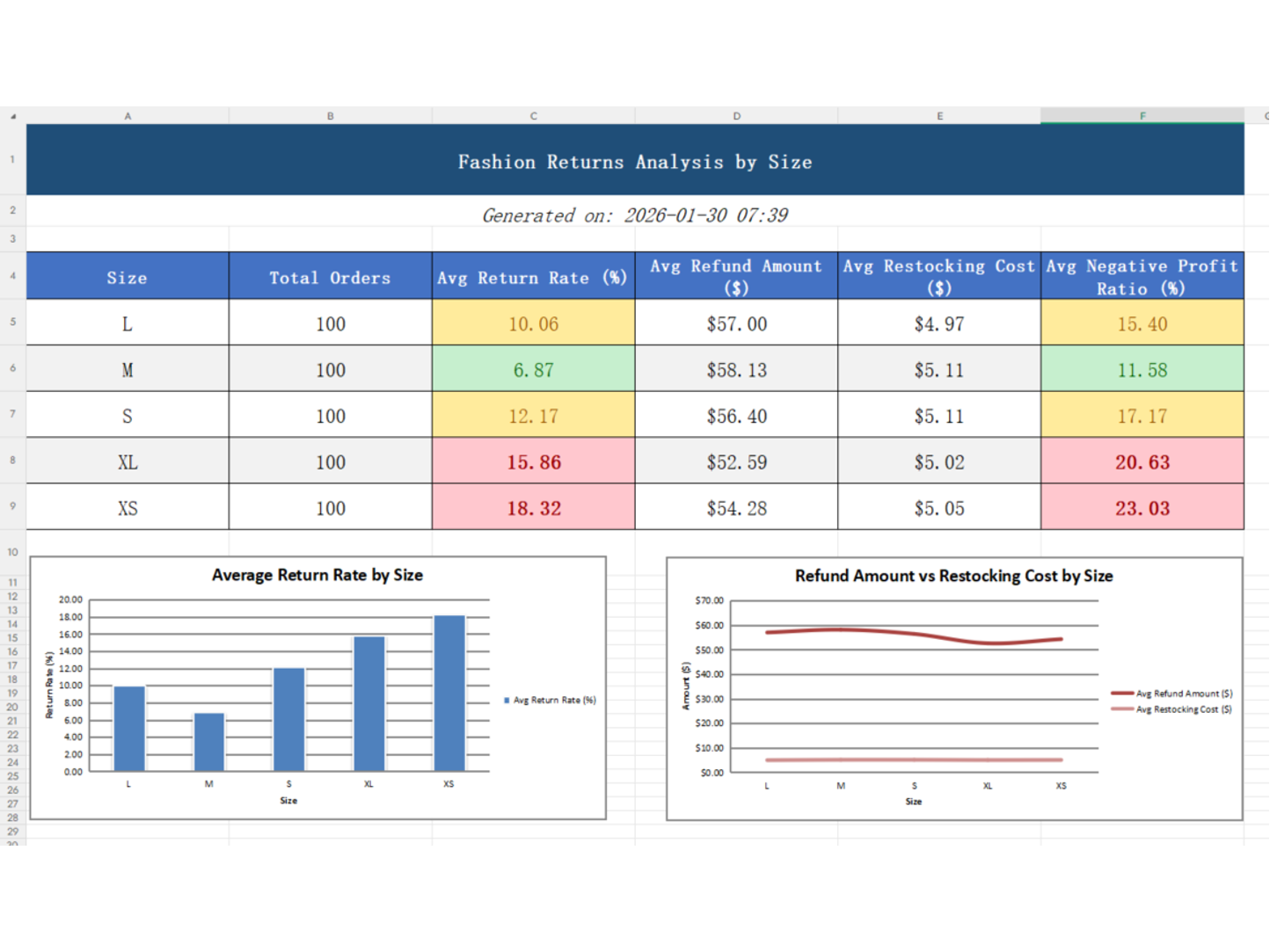
Task: Select column header F
Action: coord(1142,115)
